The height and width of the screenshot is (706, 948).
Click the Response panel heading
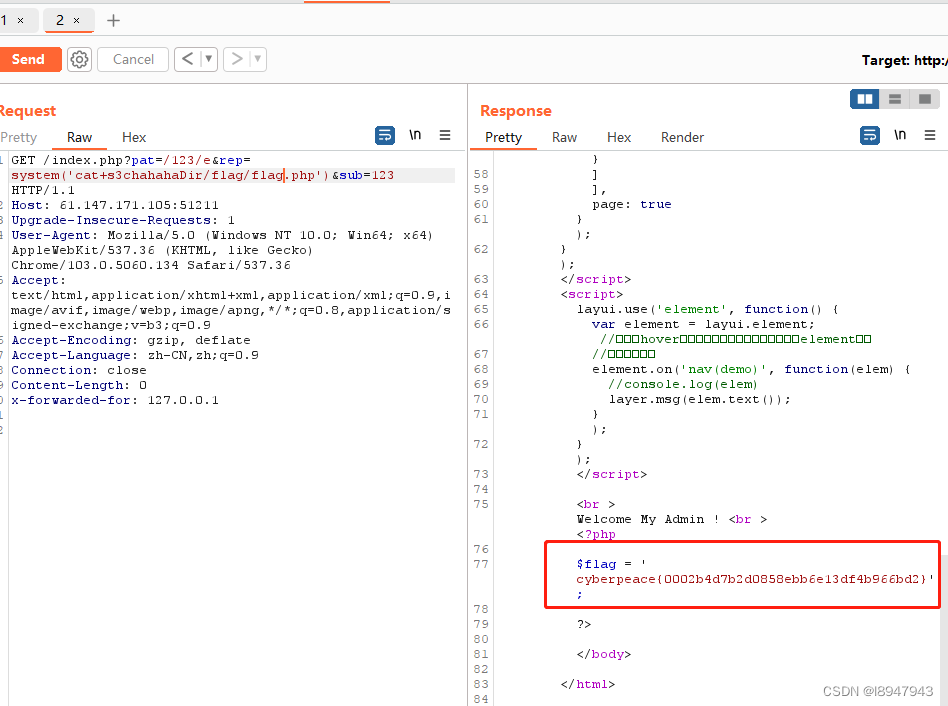pyautogui.click(x=516, y=111)
